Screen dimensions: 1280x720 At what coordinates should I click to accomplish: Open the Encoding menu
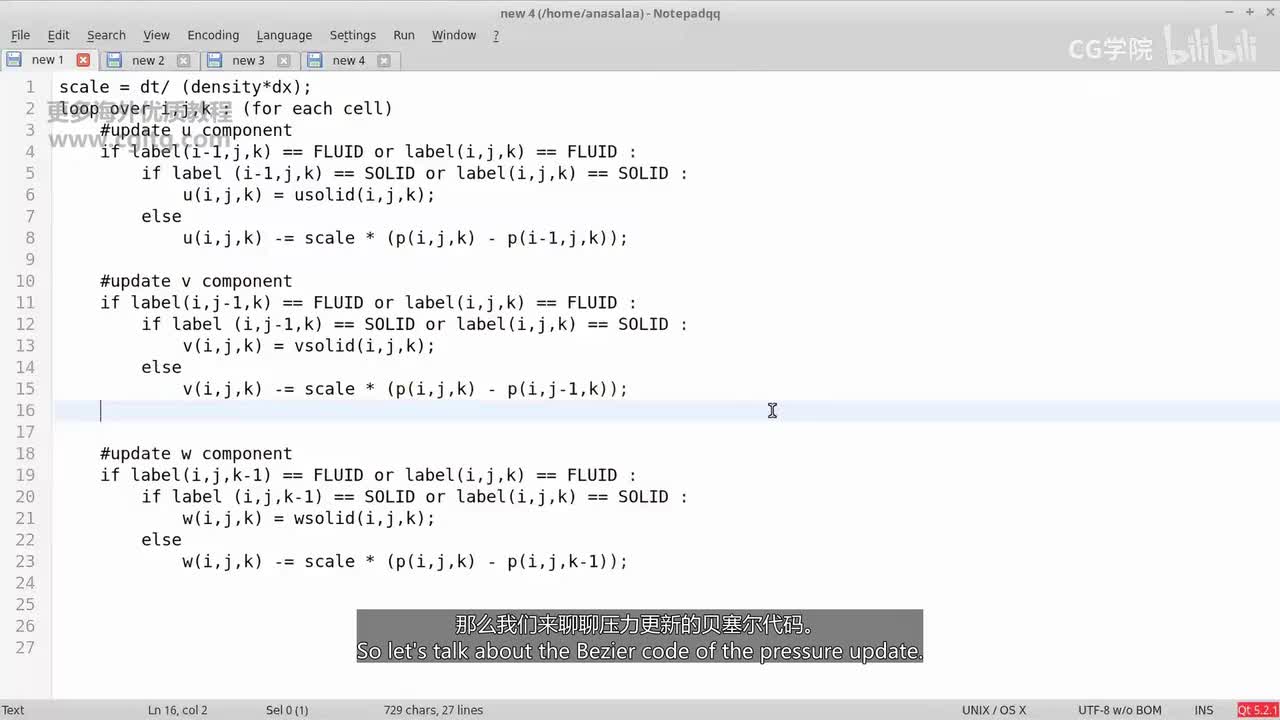(213, 35)
